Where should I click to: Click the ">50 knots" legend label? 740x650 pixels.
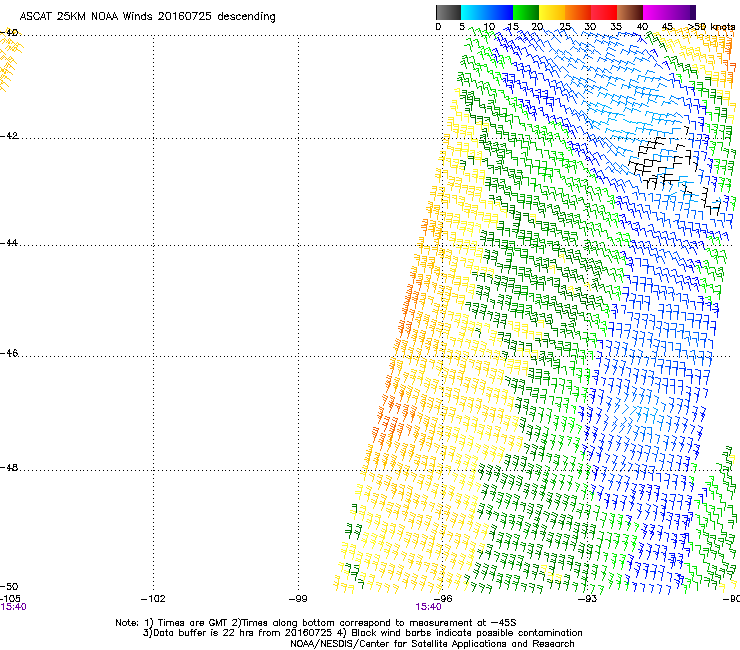point(711,27)
